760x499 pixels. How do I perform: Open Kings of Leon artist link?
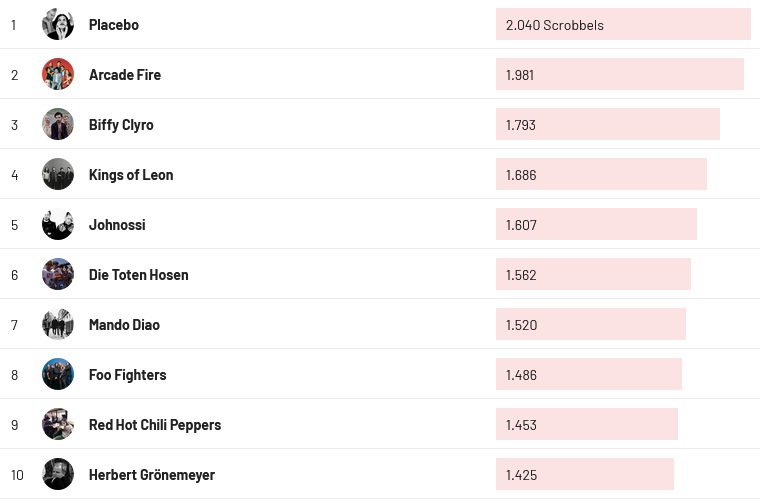(131, 175)
